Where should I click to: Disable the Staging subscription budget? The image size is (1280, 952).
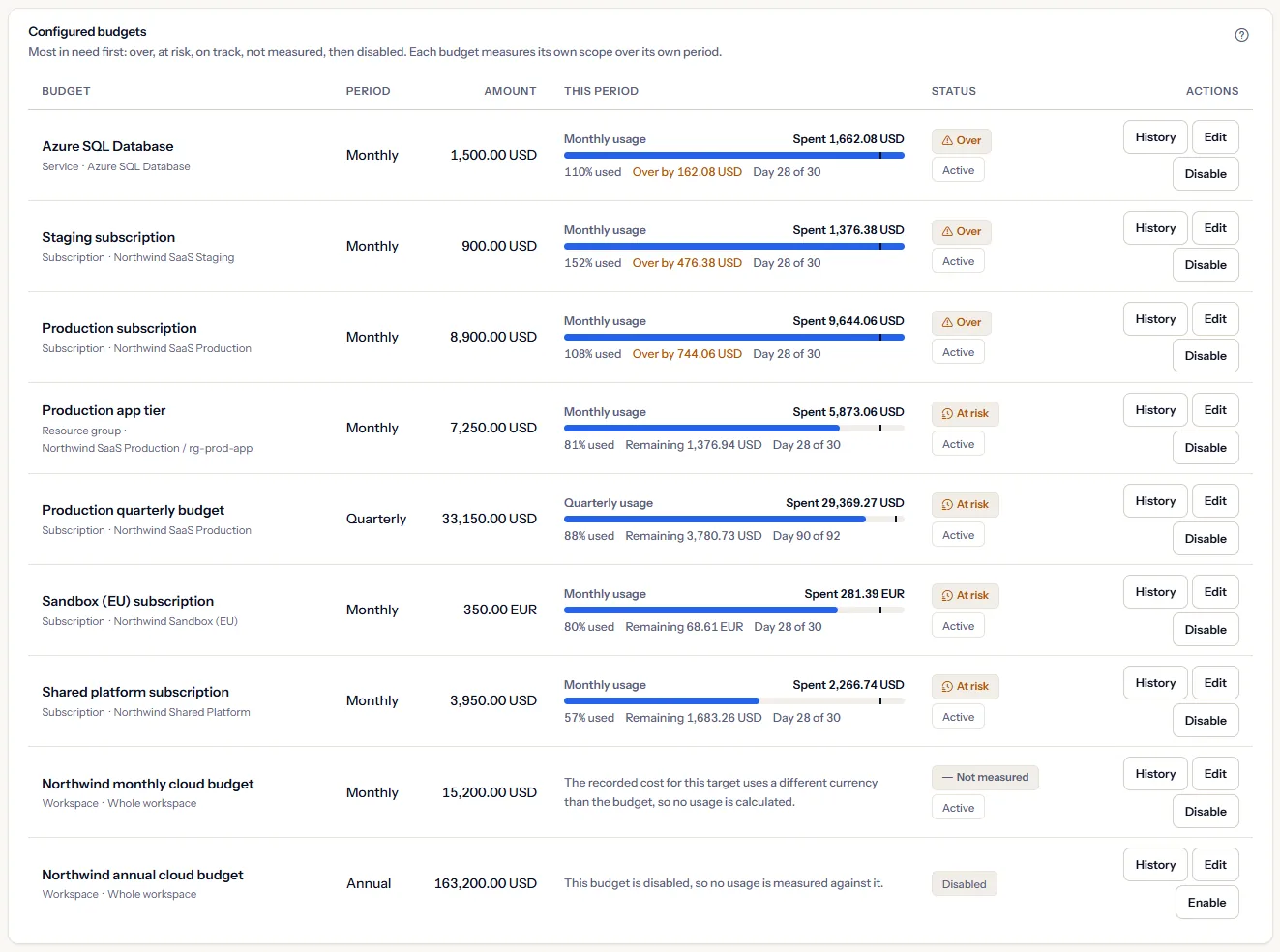1206,265
